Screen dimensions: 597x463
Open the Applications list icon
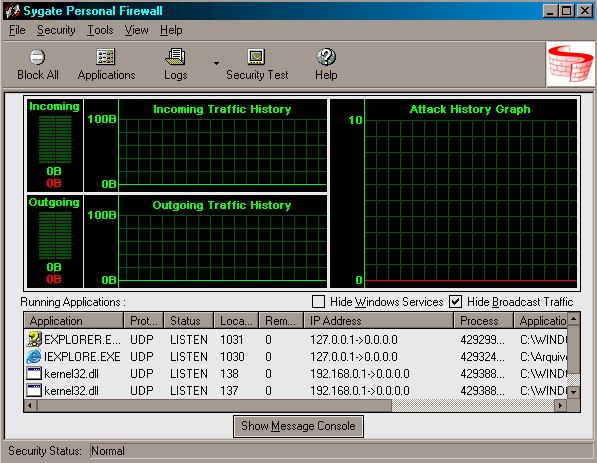tap(105, 57)
